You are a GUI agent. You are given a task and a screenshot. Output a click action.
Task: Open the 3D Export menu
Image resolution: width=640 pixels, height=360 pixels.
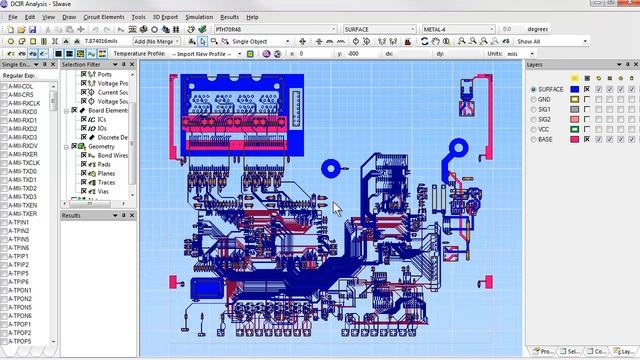(165, 17)
